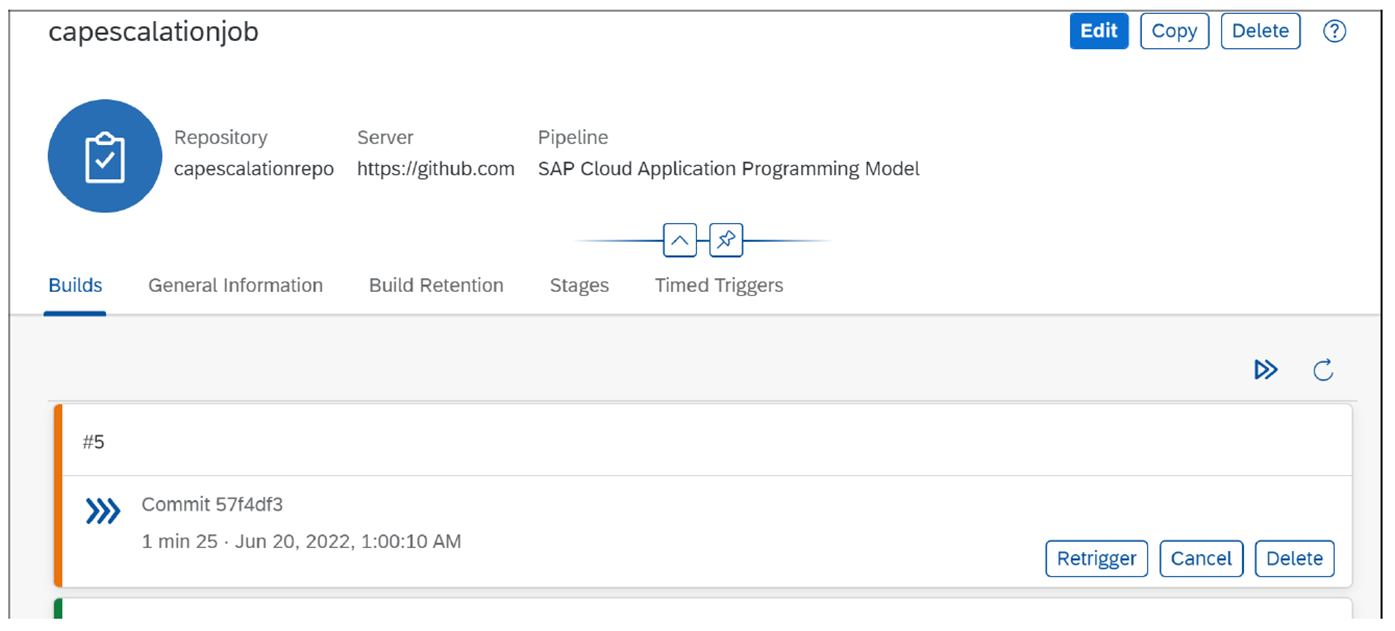
Task: Delete build #5
Action: (x=1294, y=559)
